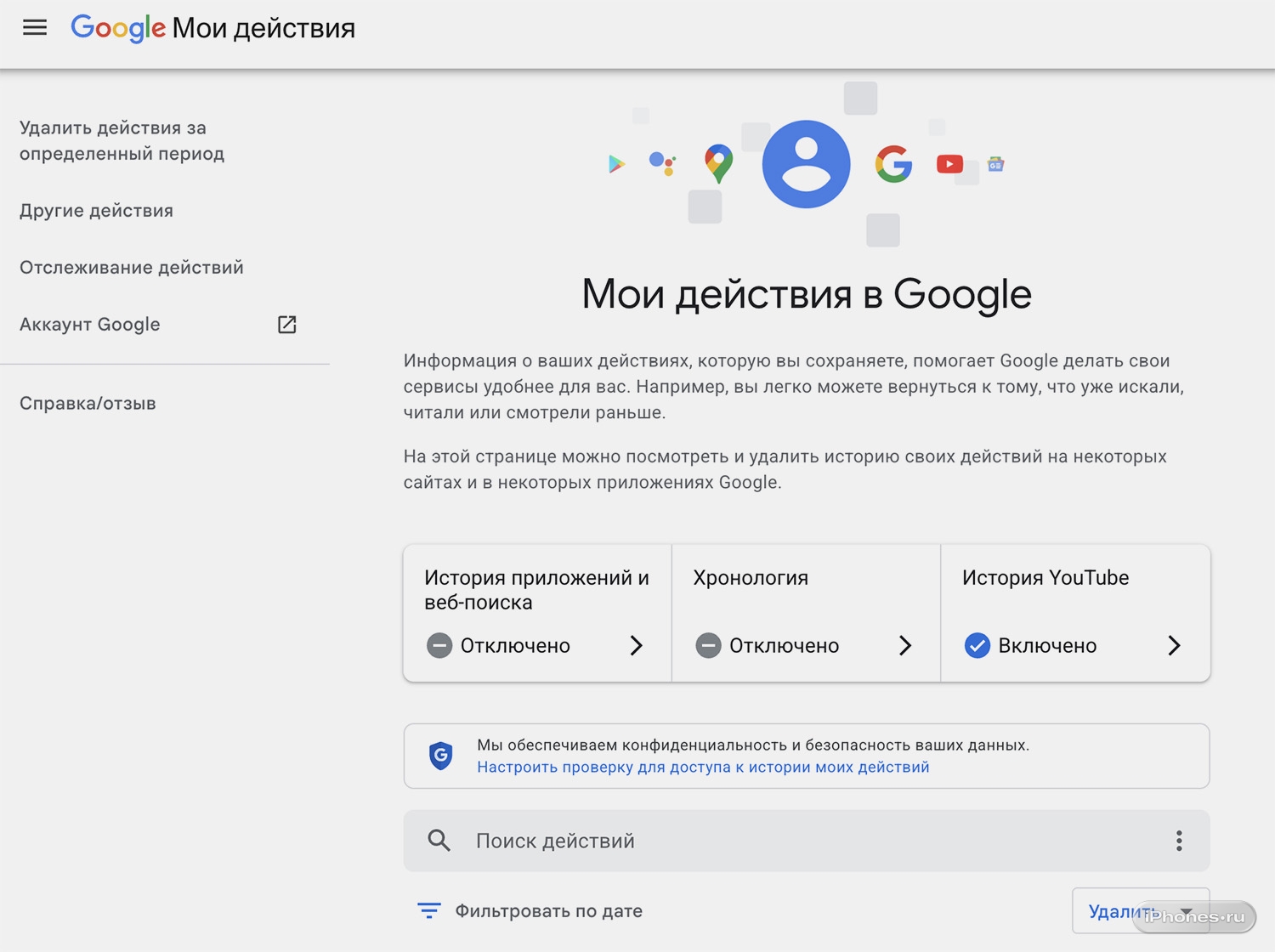Click the grey disabled icon under Хронология

point(708,646)
